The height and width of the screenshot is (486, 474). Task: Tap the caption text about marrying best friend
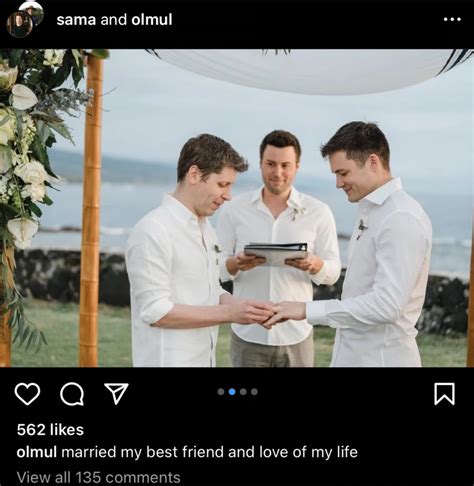click(209, 452)
